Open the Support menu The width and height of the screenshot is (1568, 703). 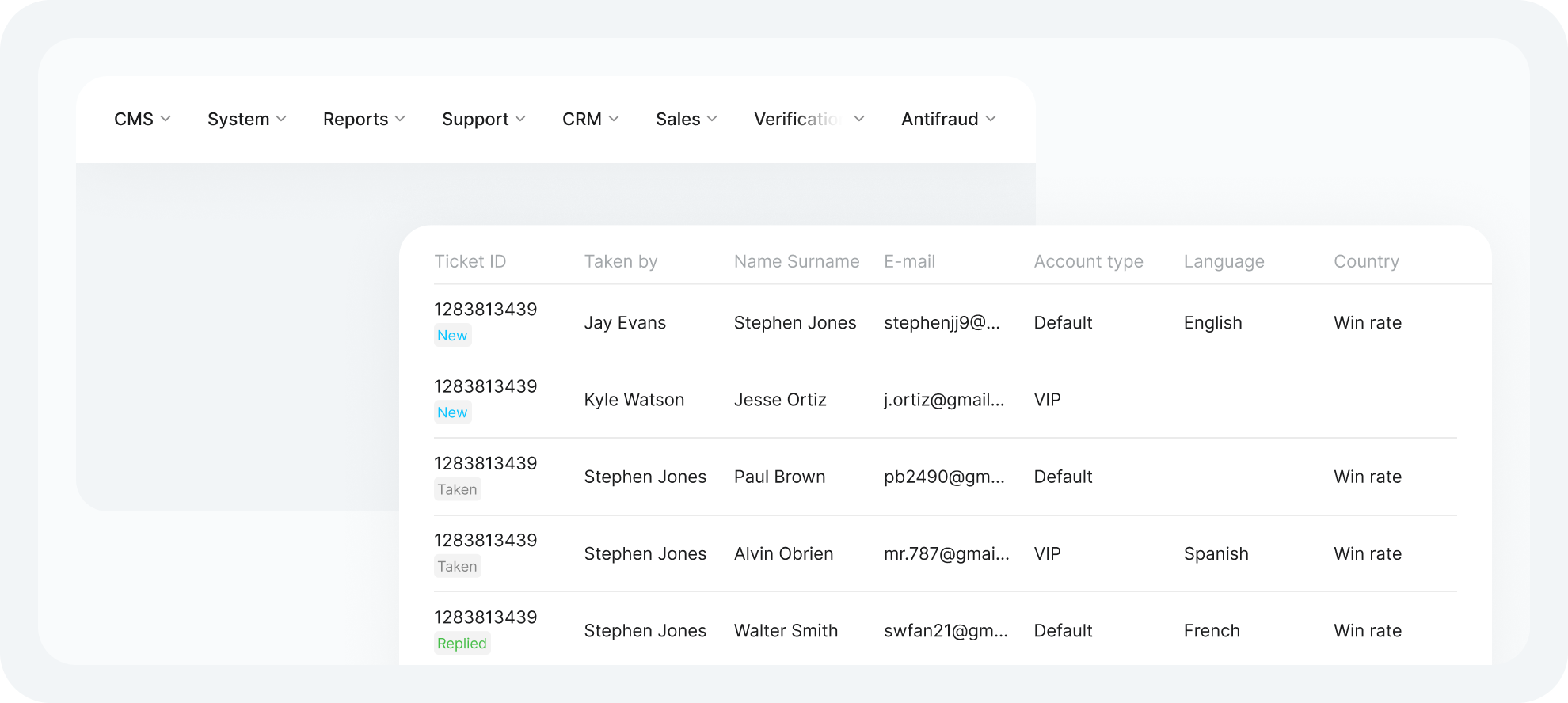484,119
